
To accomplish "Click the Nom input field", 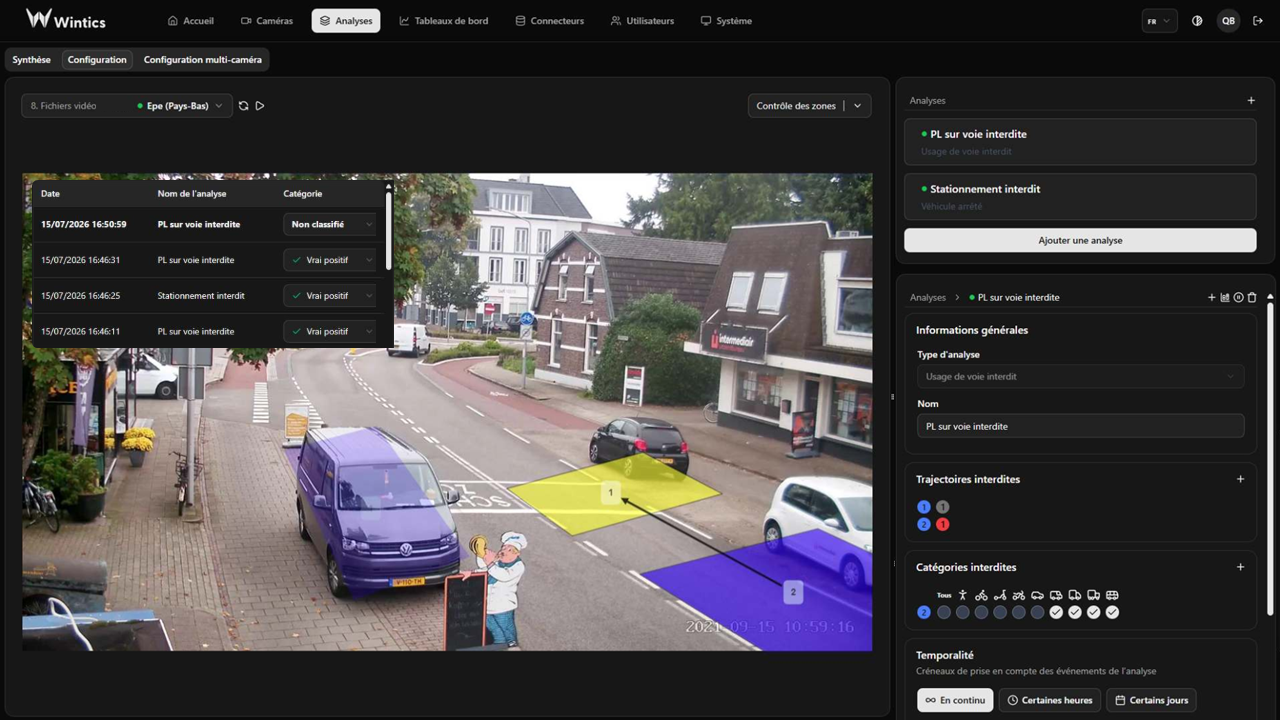I will click(1080, 426).
